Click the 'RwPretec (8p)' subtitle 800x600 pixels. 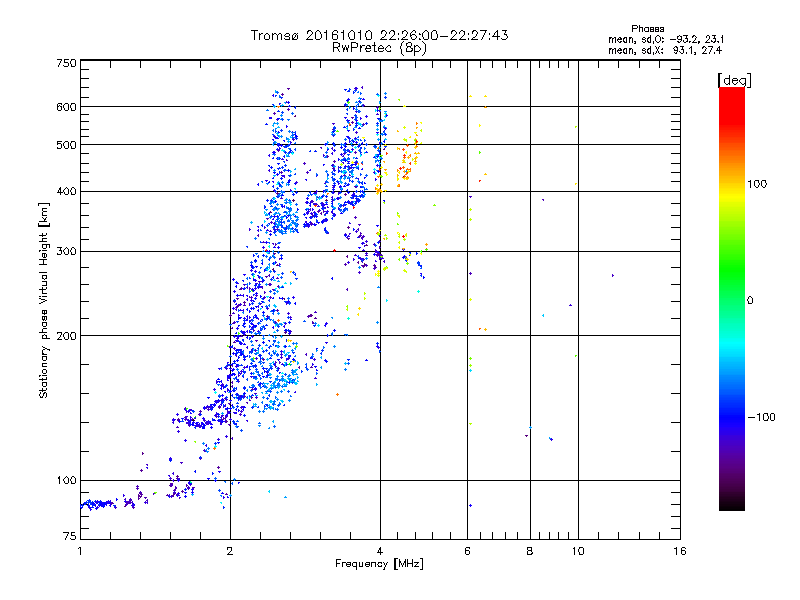379,48
